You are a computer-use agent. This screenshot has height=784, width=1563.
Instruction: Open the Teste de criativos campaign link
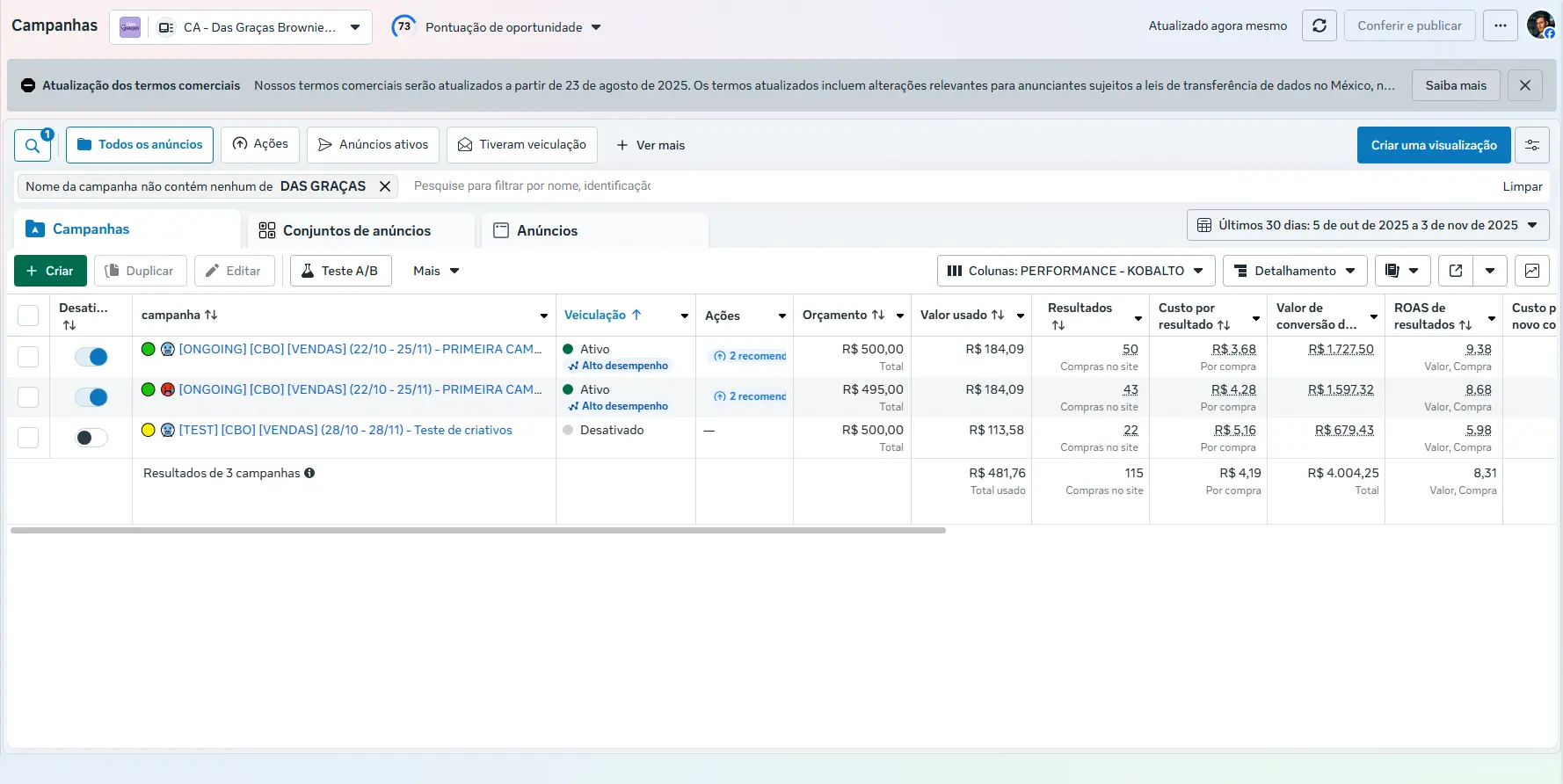click(345, 430)
